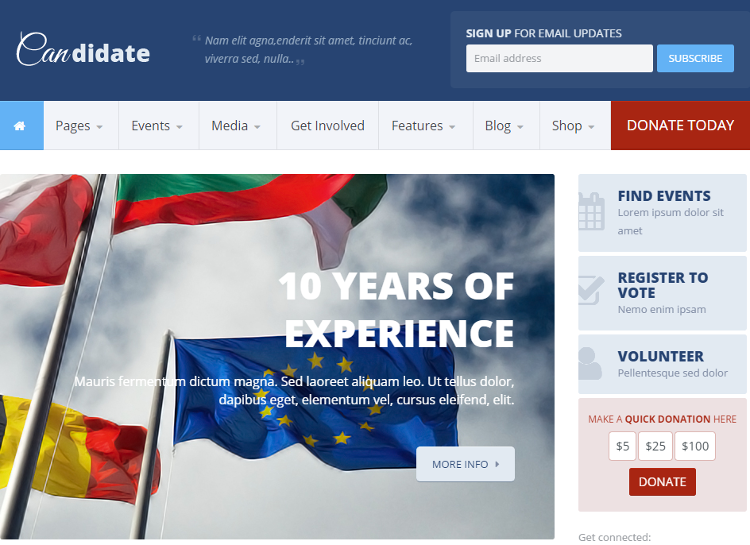Viewport: 750px width, 545px height.
Task: Click the Candidate site logo
Action: 83,49
